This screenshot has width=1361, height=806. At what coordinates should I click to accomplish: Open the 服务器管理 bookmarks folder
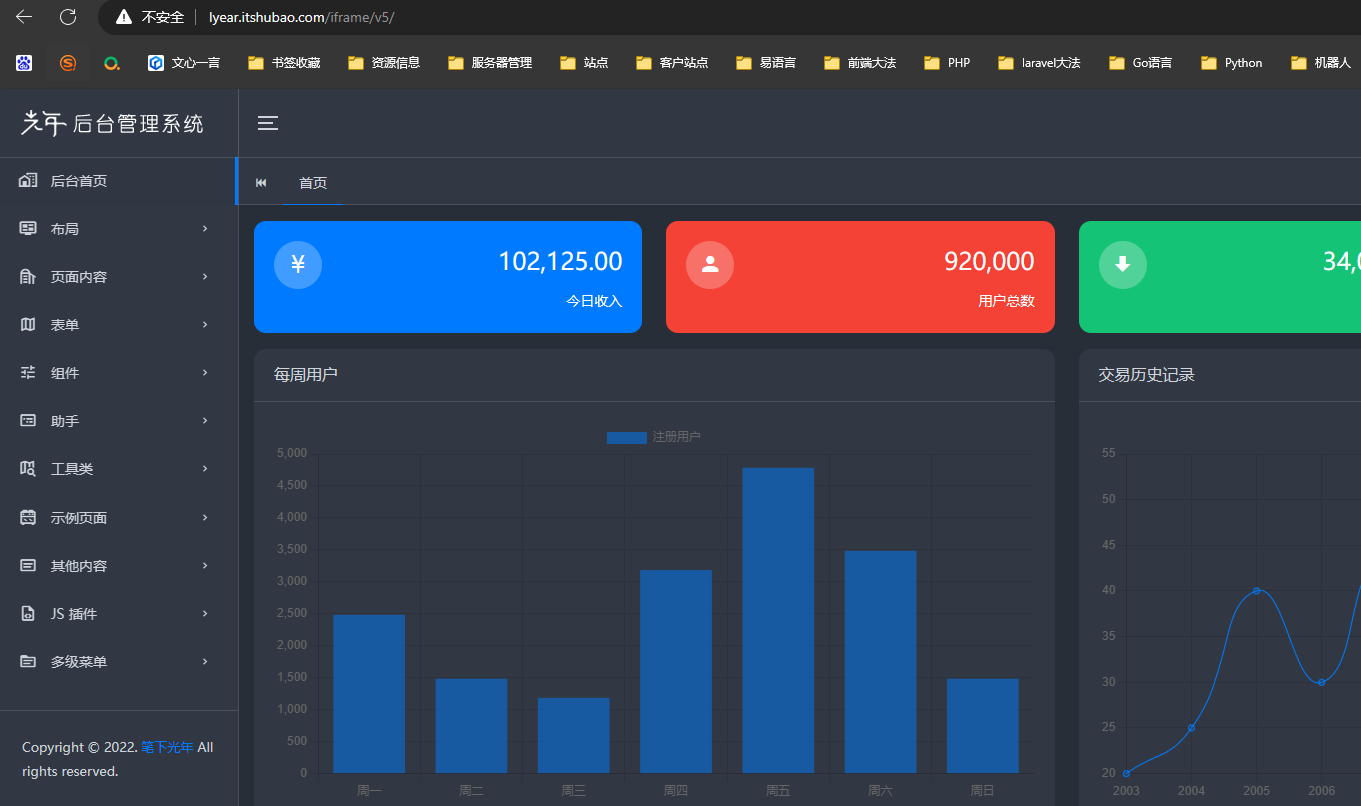490,63
